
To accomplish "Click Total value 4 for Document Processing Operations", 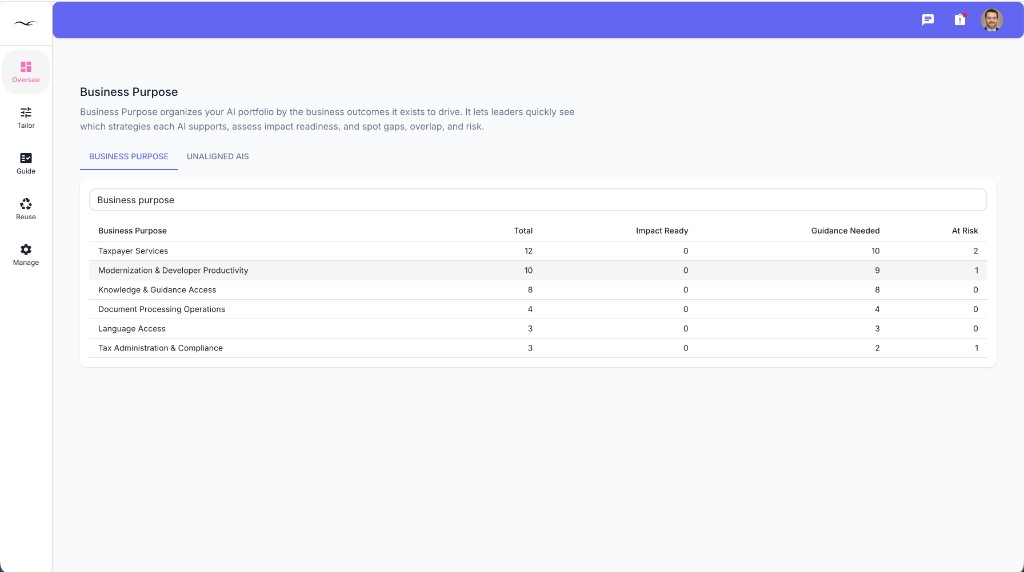I will (530, 310).
